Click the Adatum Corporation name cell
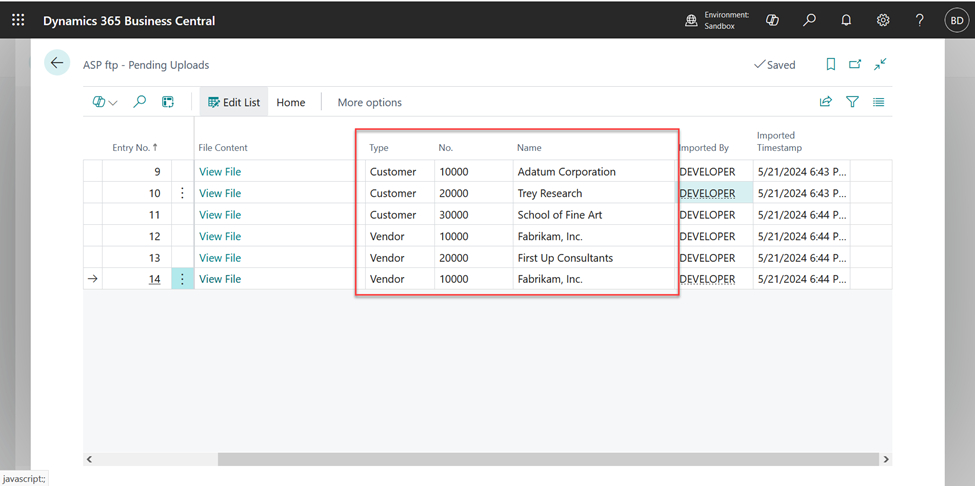This screenshot has height=486, width=975. (594, 172)
